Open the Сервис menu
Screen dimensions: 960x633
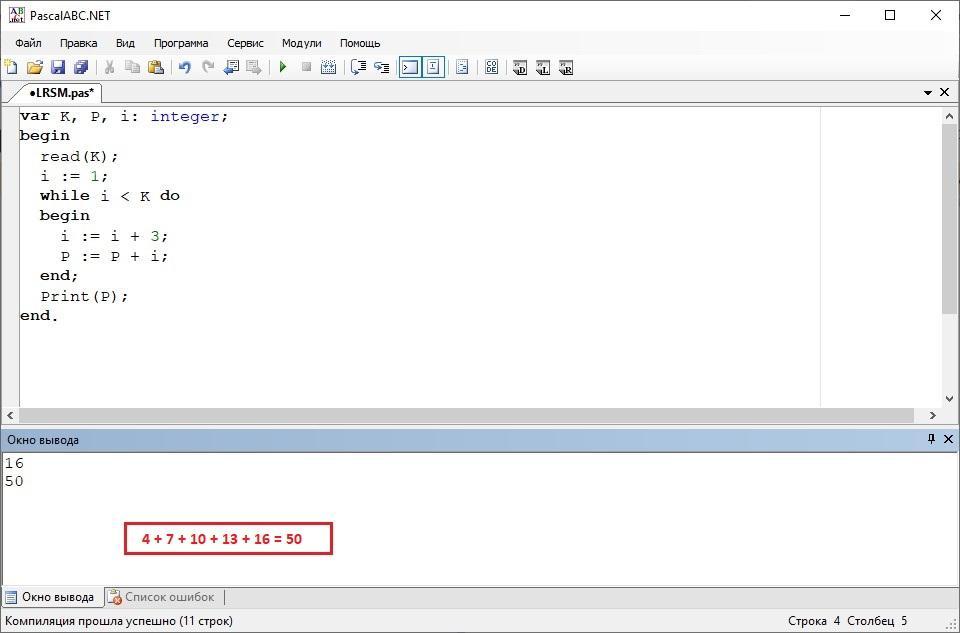245,43
